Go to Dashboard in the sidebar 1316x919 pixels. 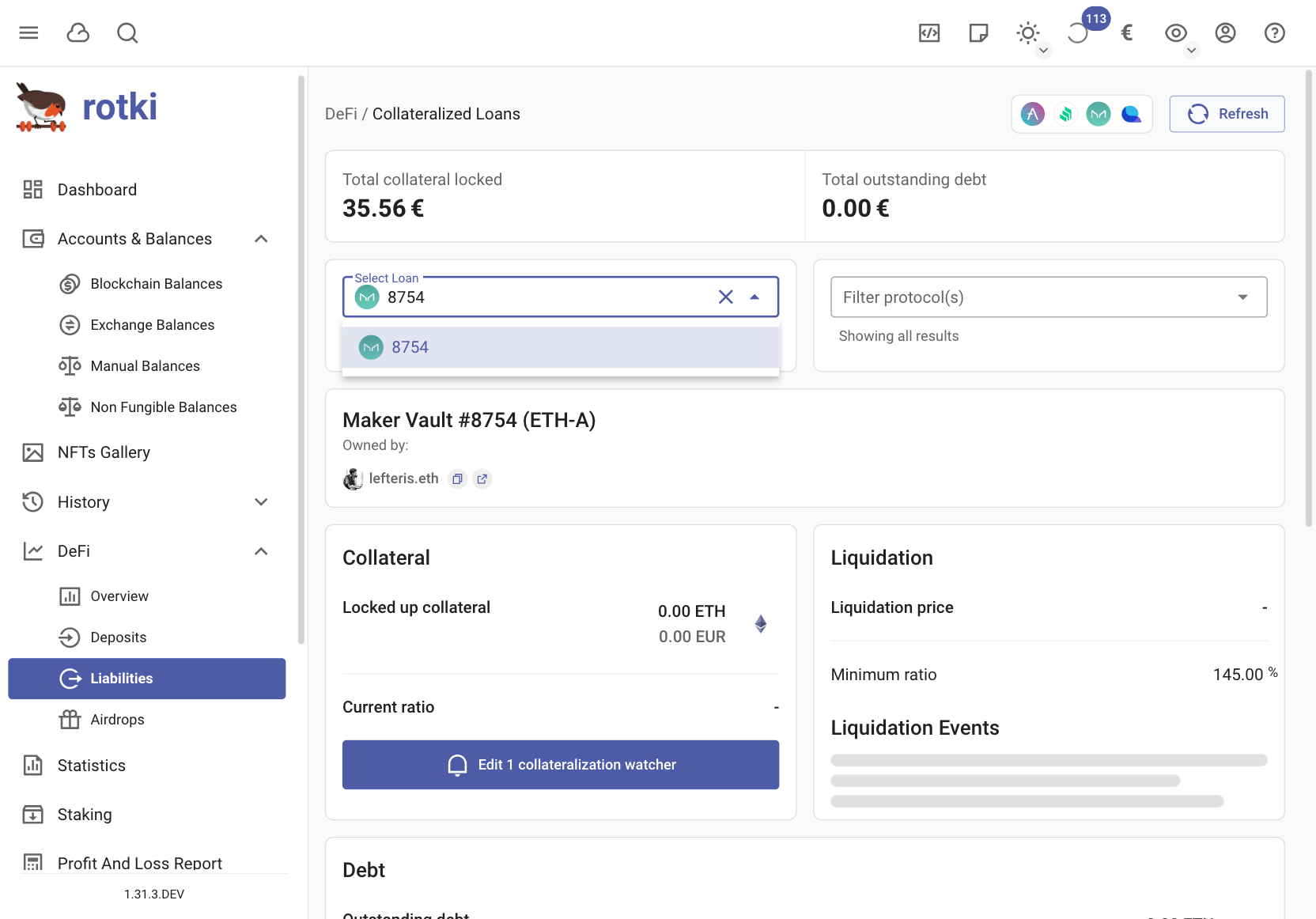[147, 190]
